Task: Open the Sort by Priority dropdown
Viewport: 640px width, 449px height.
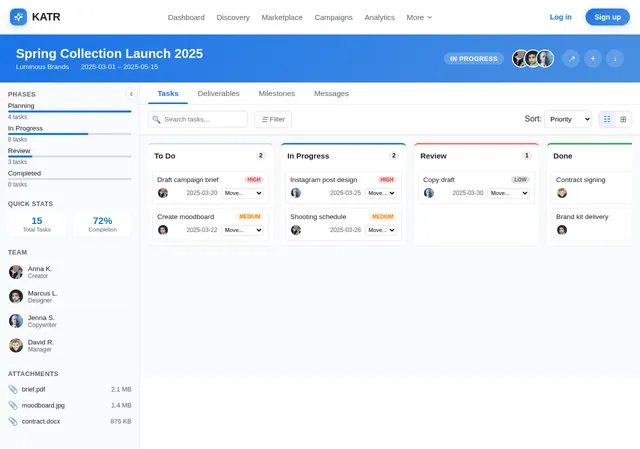Action: click(568, 119)
